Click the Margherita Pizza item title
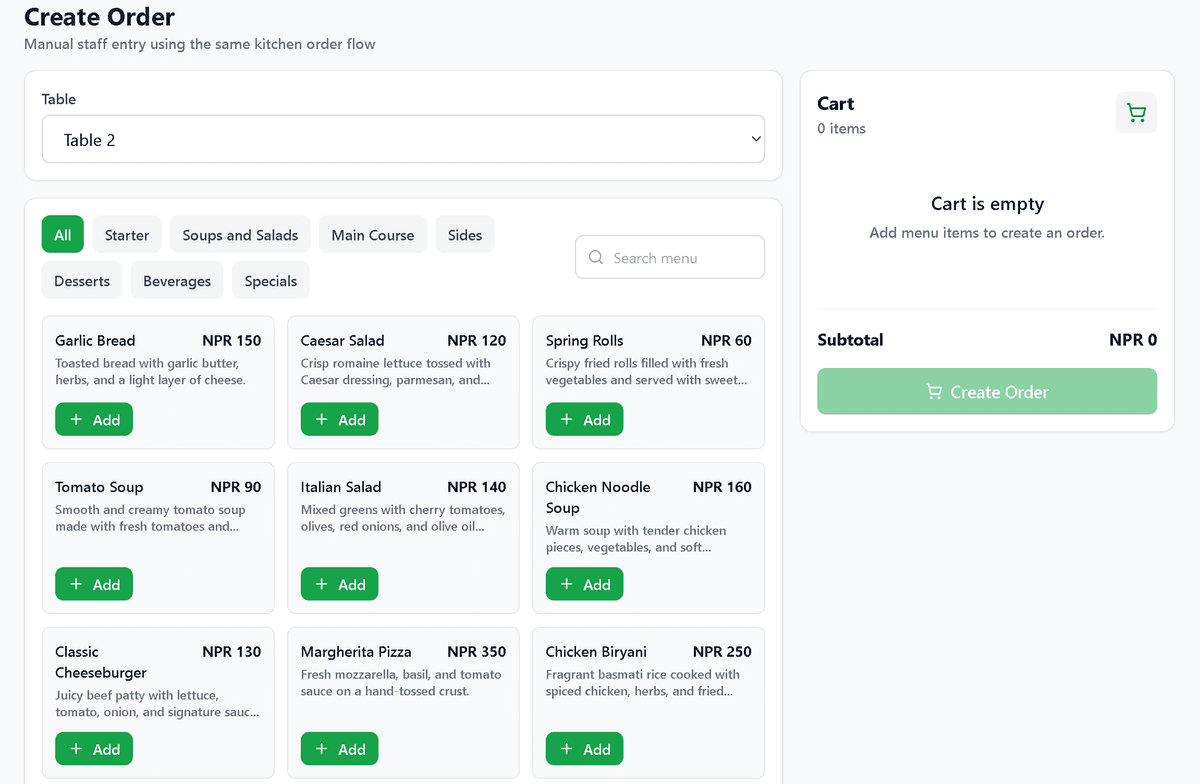The height and width of the screenshot is (784, 1200). pyautogui.click(x=356, y=651)
